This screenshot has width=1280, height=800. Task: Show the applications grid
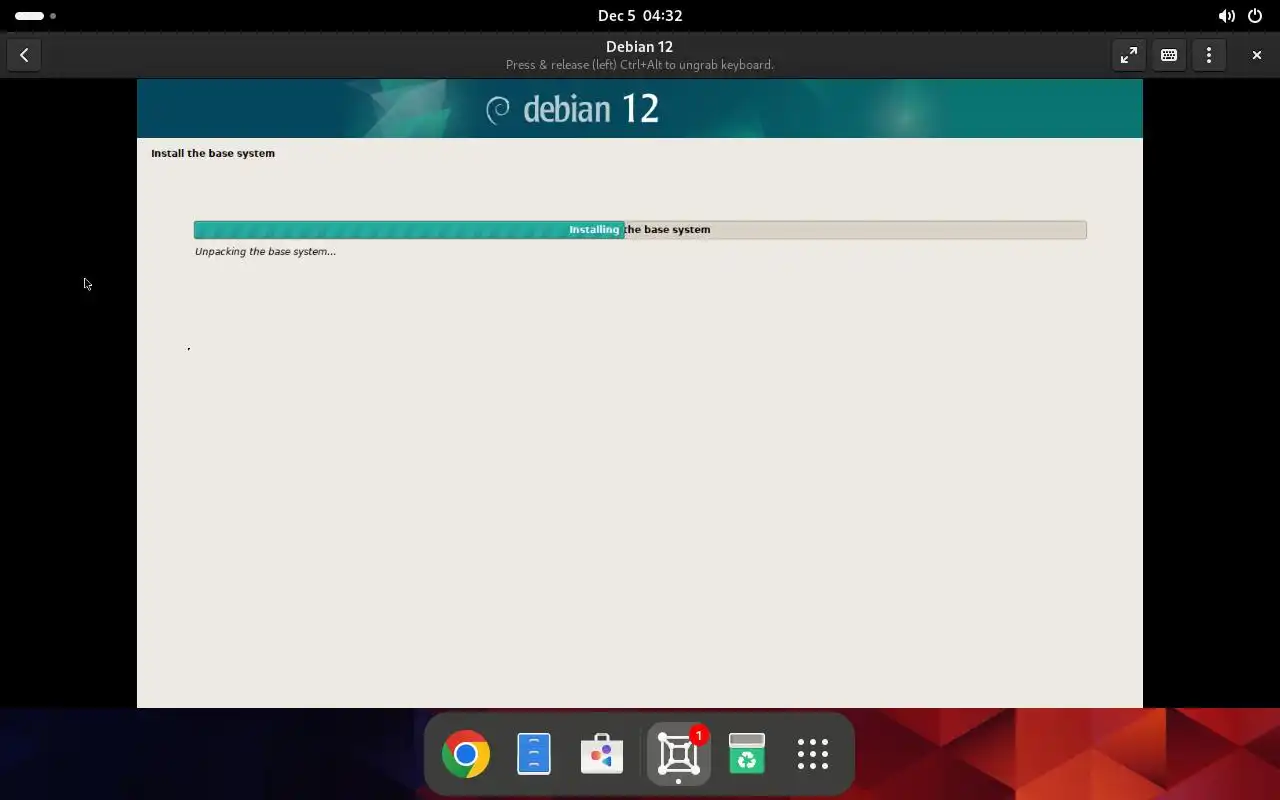tap(813, 754)
